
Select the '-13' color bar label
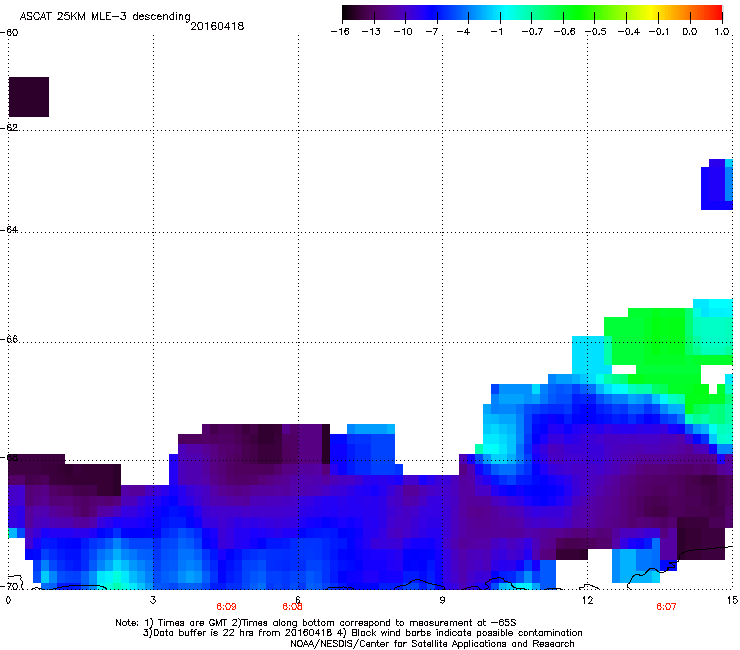[x=371, y=32]
